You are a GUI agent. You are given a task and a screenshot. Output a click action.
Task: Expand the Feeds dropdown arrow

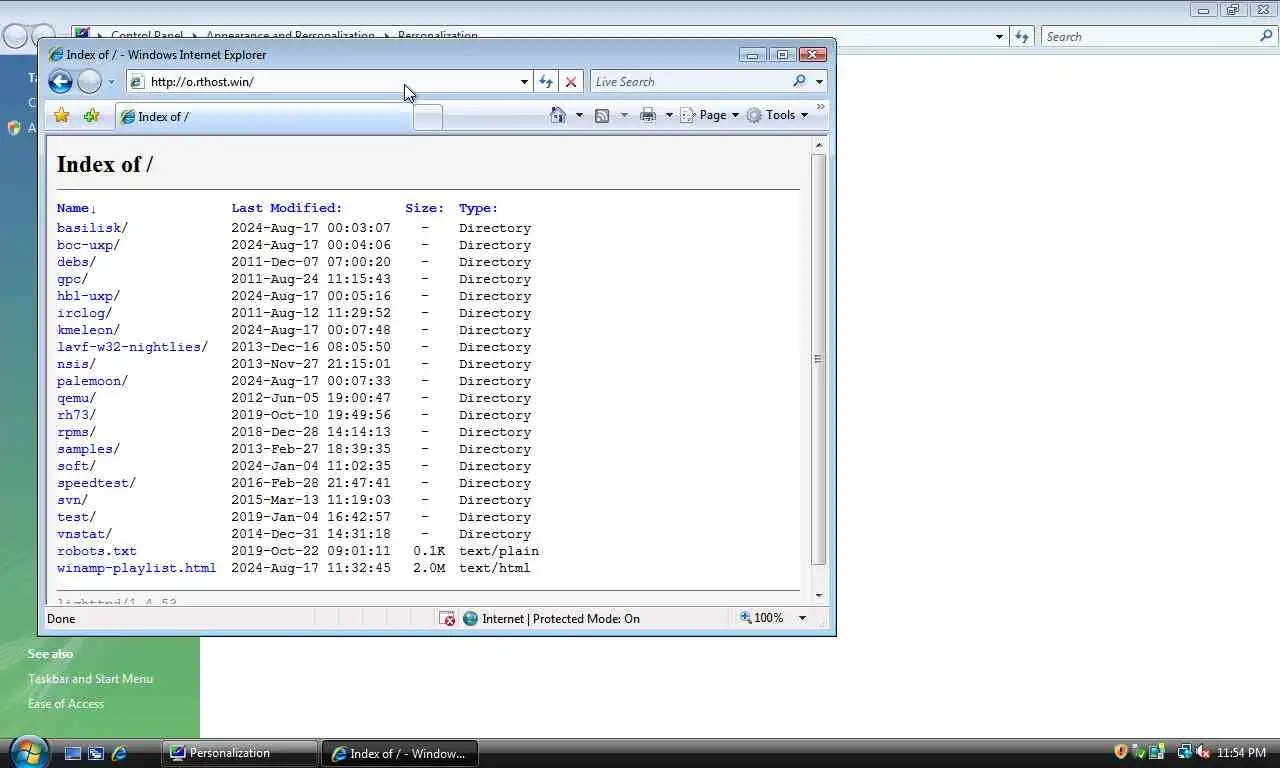[624, 115]
